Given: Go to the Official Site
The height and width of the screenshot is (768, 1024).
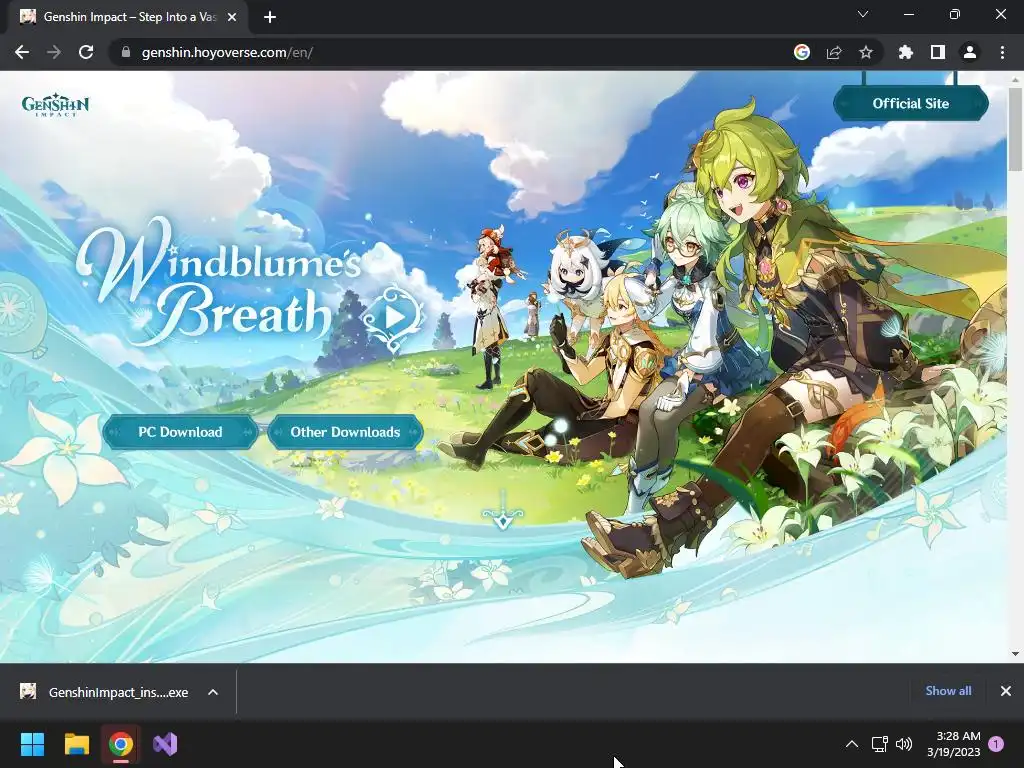Looking at the screenshot, I should (910, 103).
